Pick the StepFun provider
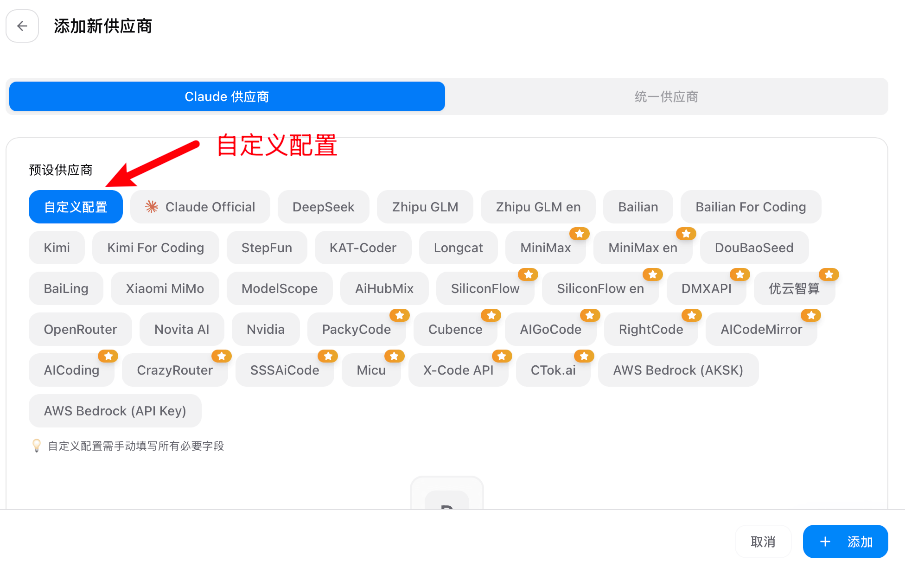The image size is (905, 564). tap(267, 248)
